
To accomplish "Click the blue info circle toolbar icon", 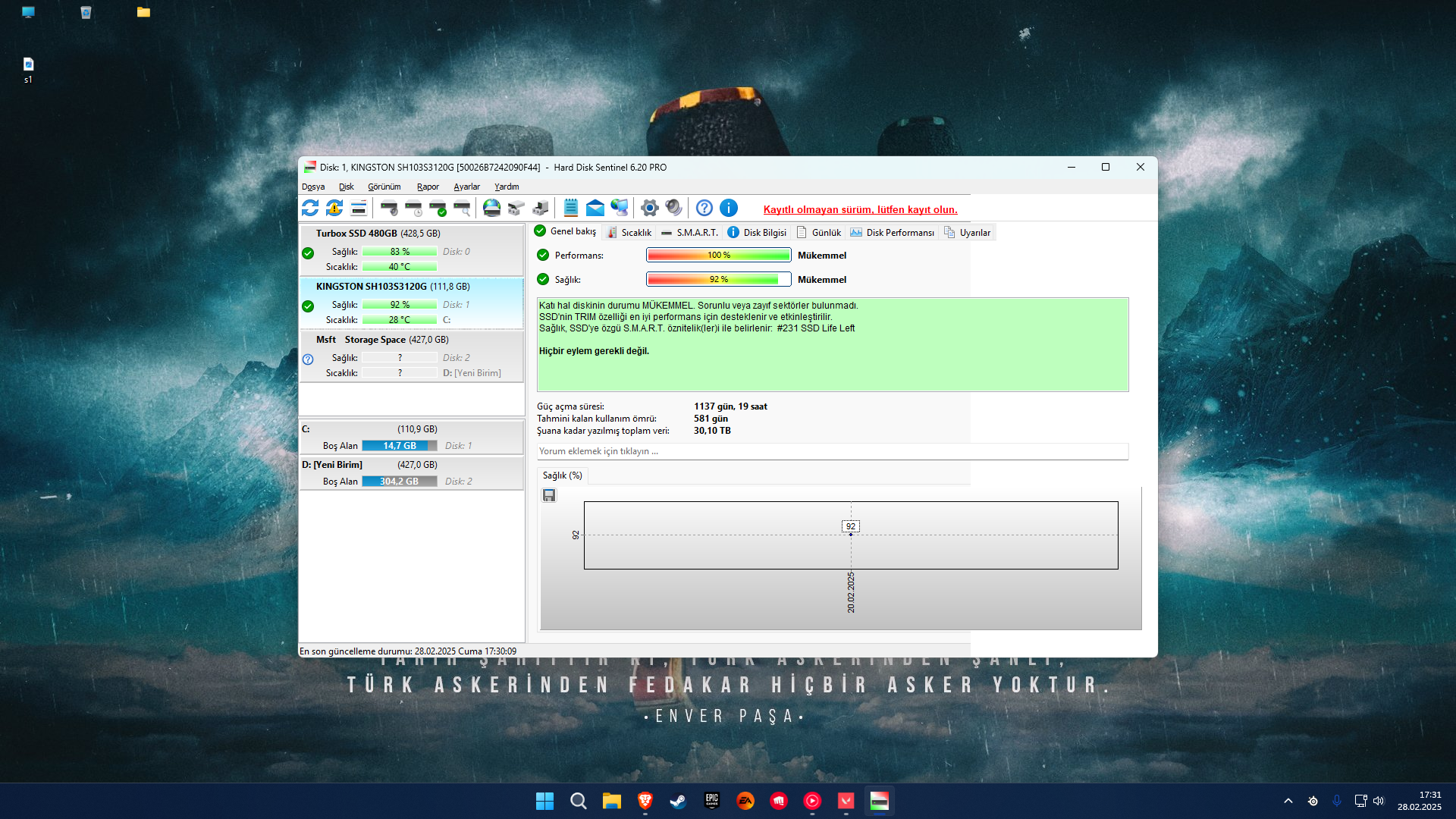I will 729,208.
